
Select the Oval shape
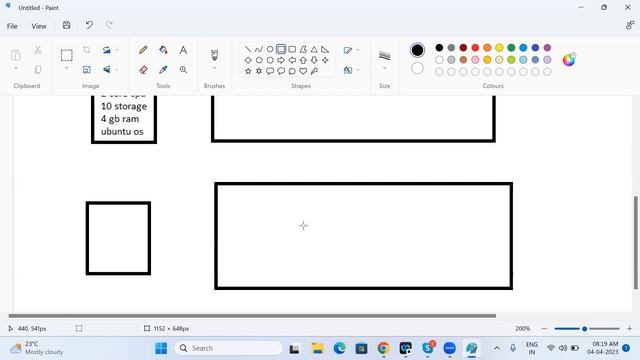click(270, 49)
